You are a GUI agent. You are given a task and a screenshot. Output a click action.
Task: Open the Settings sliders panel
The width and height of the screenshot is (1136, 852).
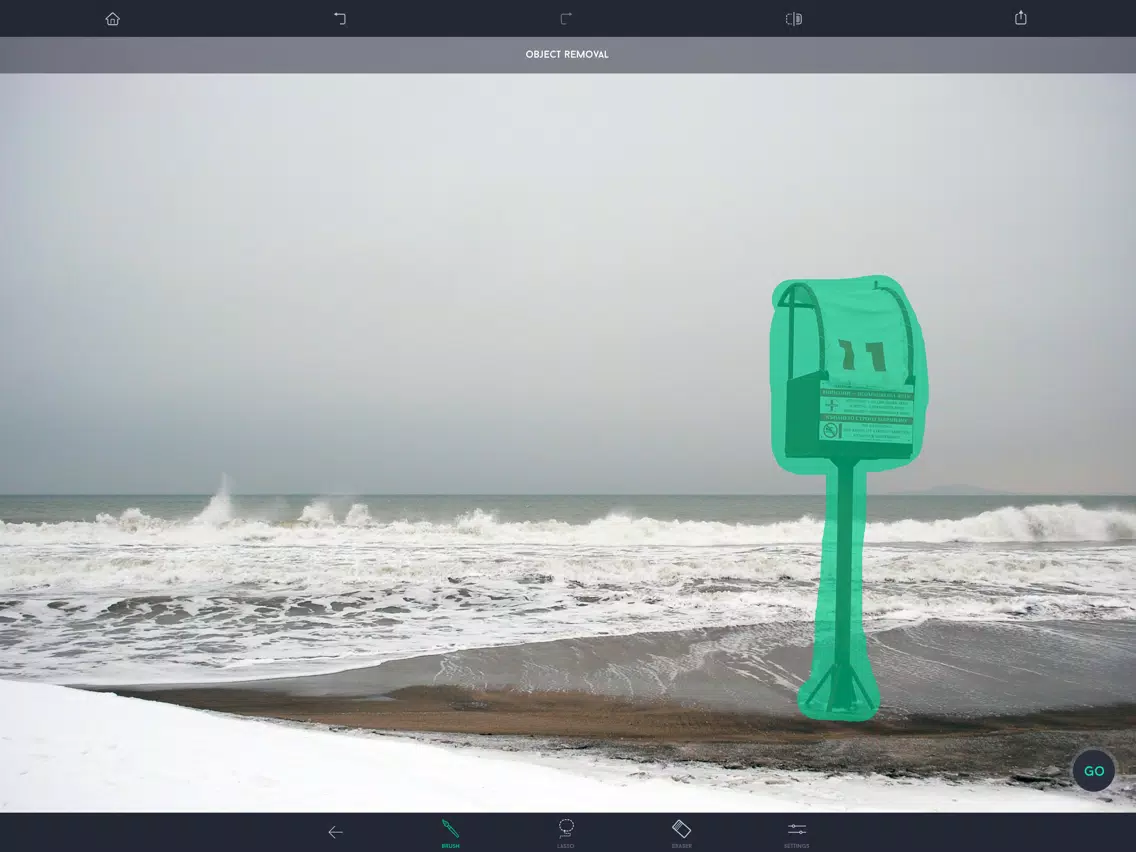[796, 833]
